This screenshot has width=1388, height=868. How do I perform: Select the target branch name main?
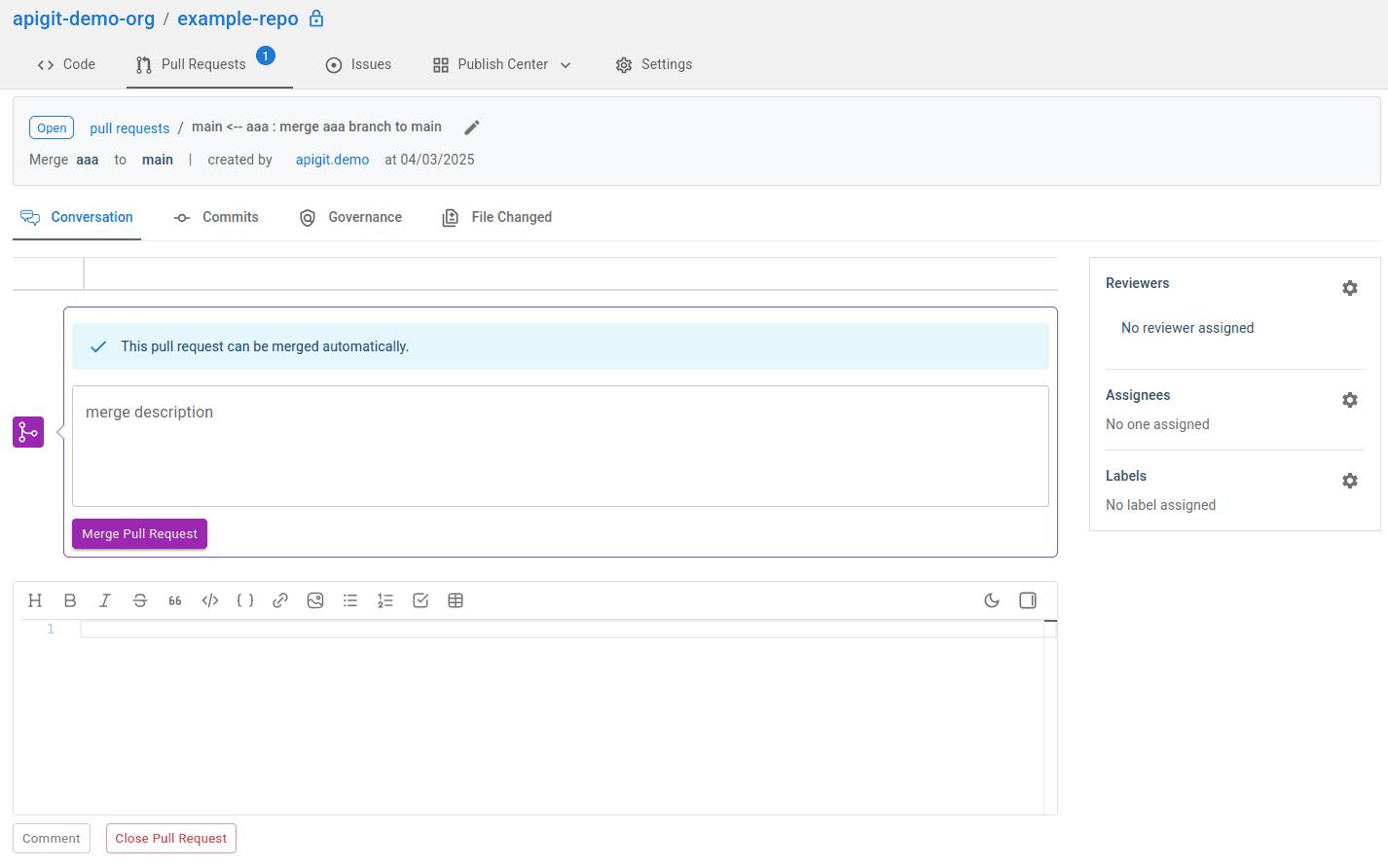[x=158, y=160]
